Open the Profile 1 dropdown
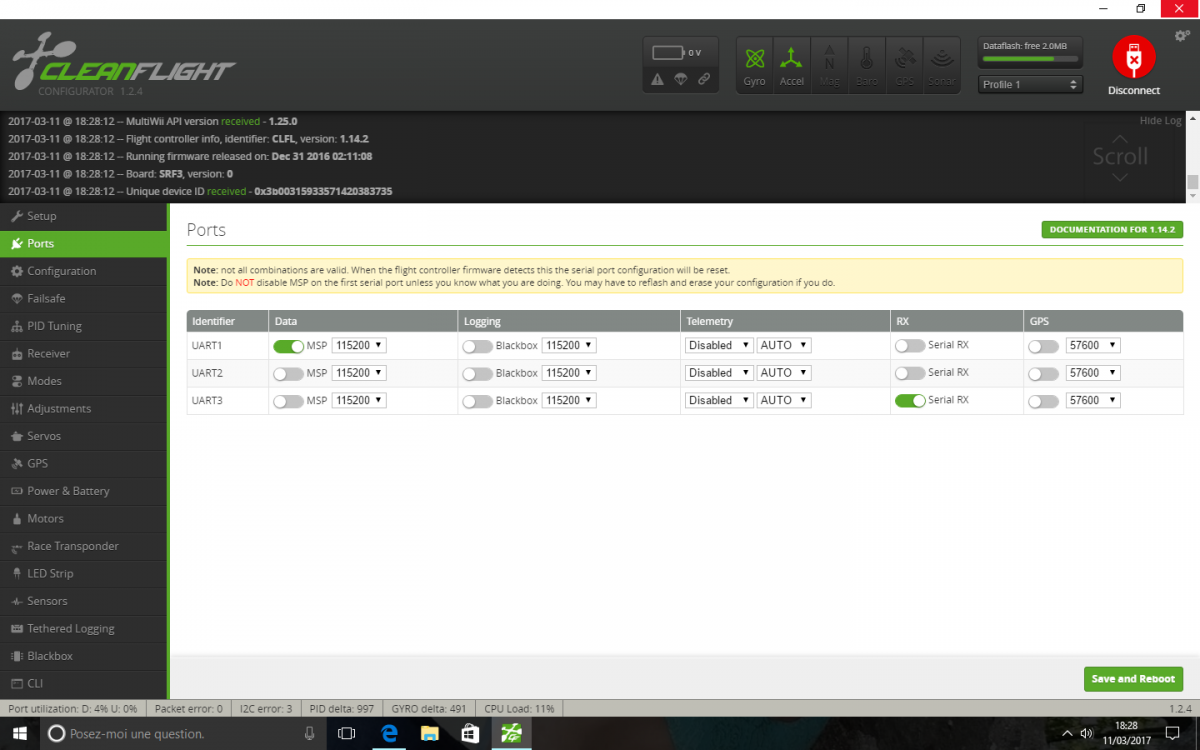This screenshot has height=750, width=1200. point(1030,85)
